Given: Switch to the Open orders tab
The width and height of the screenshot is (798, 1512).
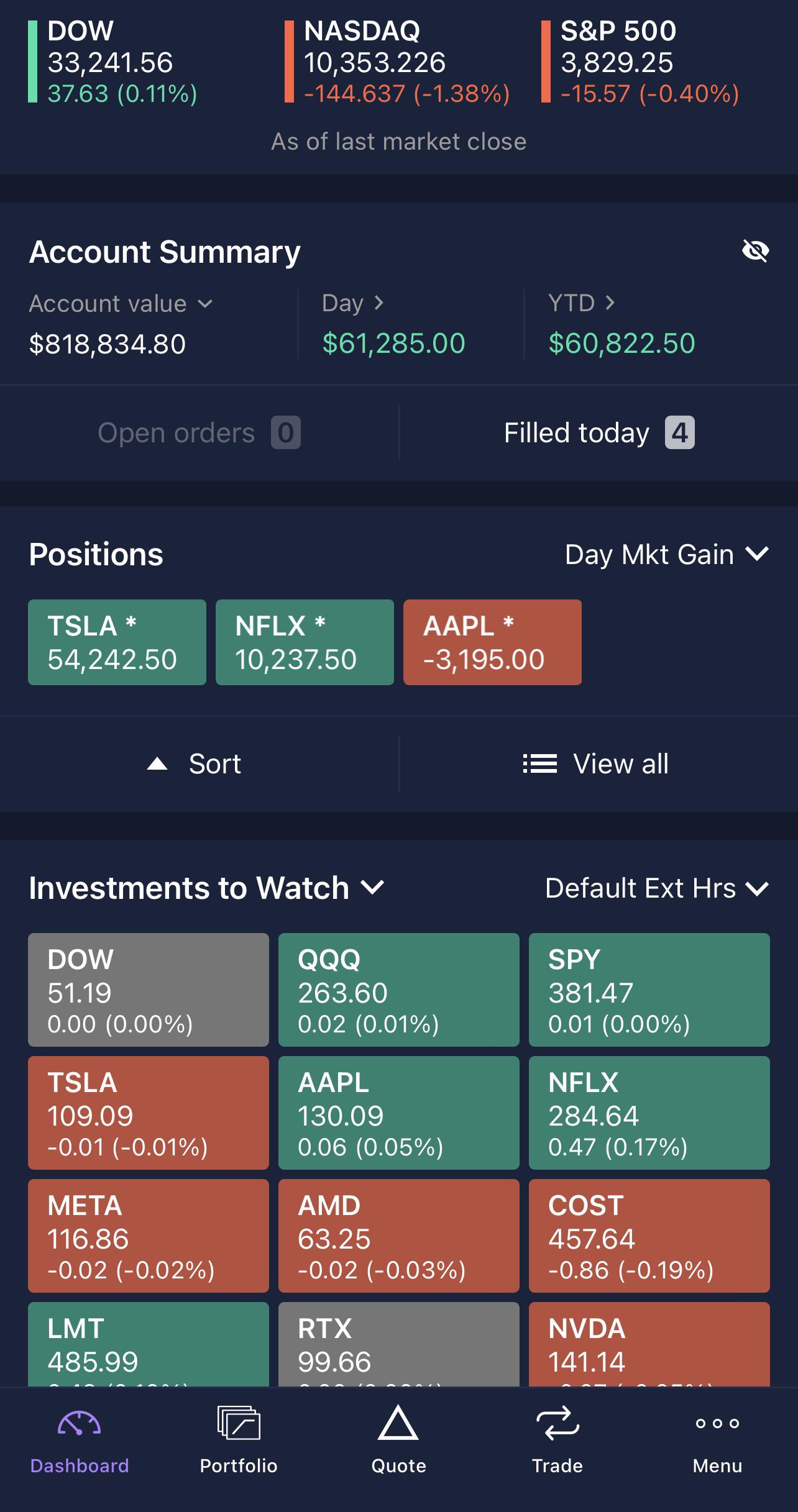Looking at the screenshot, I should click(x=199, y=433).
